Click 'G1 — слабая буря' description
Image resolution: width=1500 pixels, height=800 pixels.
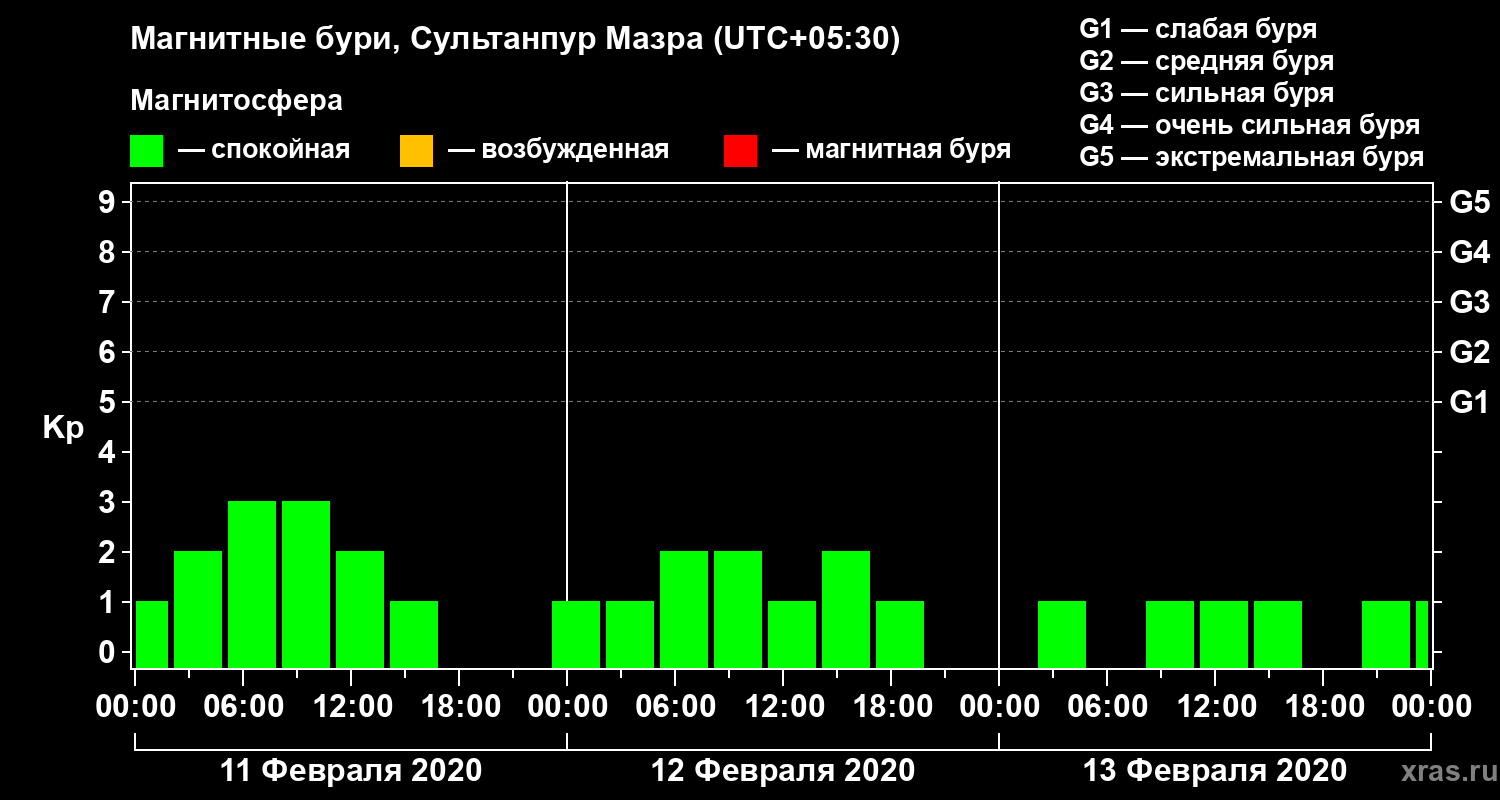click(1199, 29)
